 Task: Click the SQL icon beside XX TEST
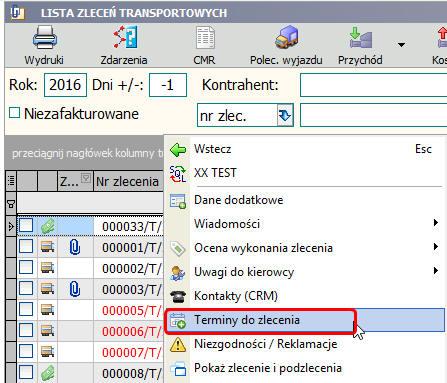pyautogui.click(x=178, y=174)
